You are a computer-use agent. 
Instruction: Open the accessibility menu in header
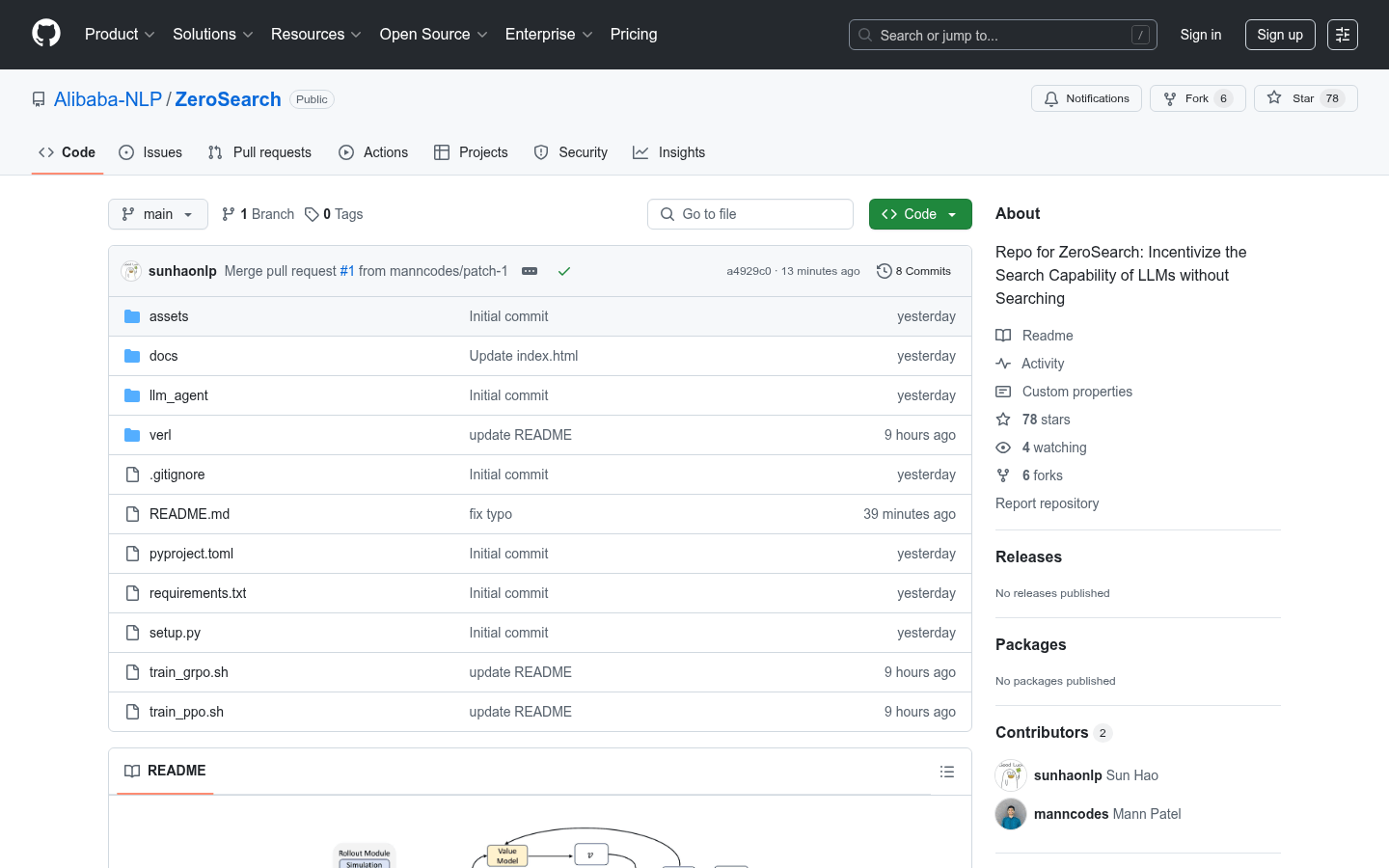(1342, 35)
